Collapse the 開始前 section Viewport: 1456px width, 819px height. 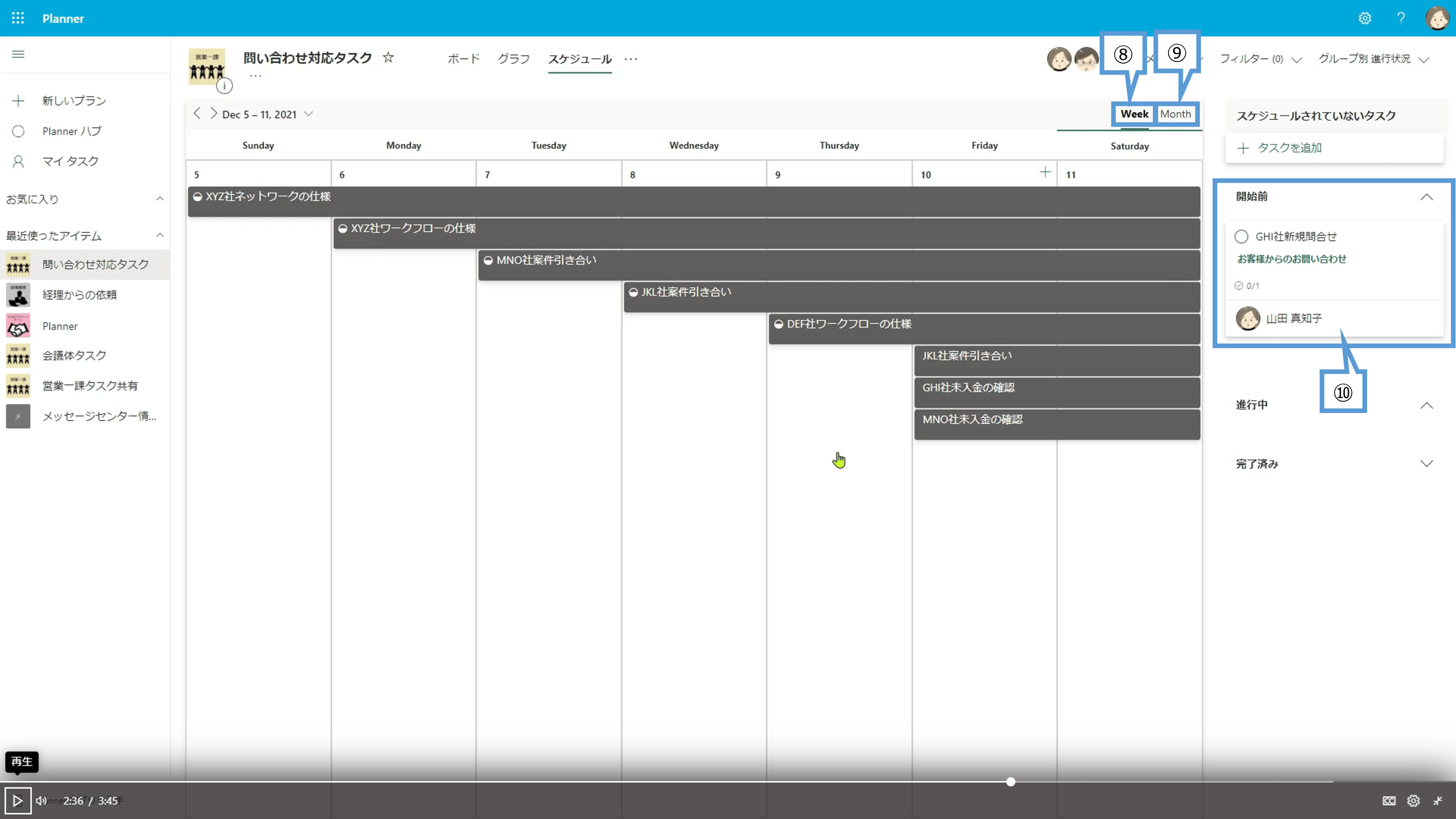coord(1427,197)
